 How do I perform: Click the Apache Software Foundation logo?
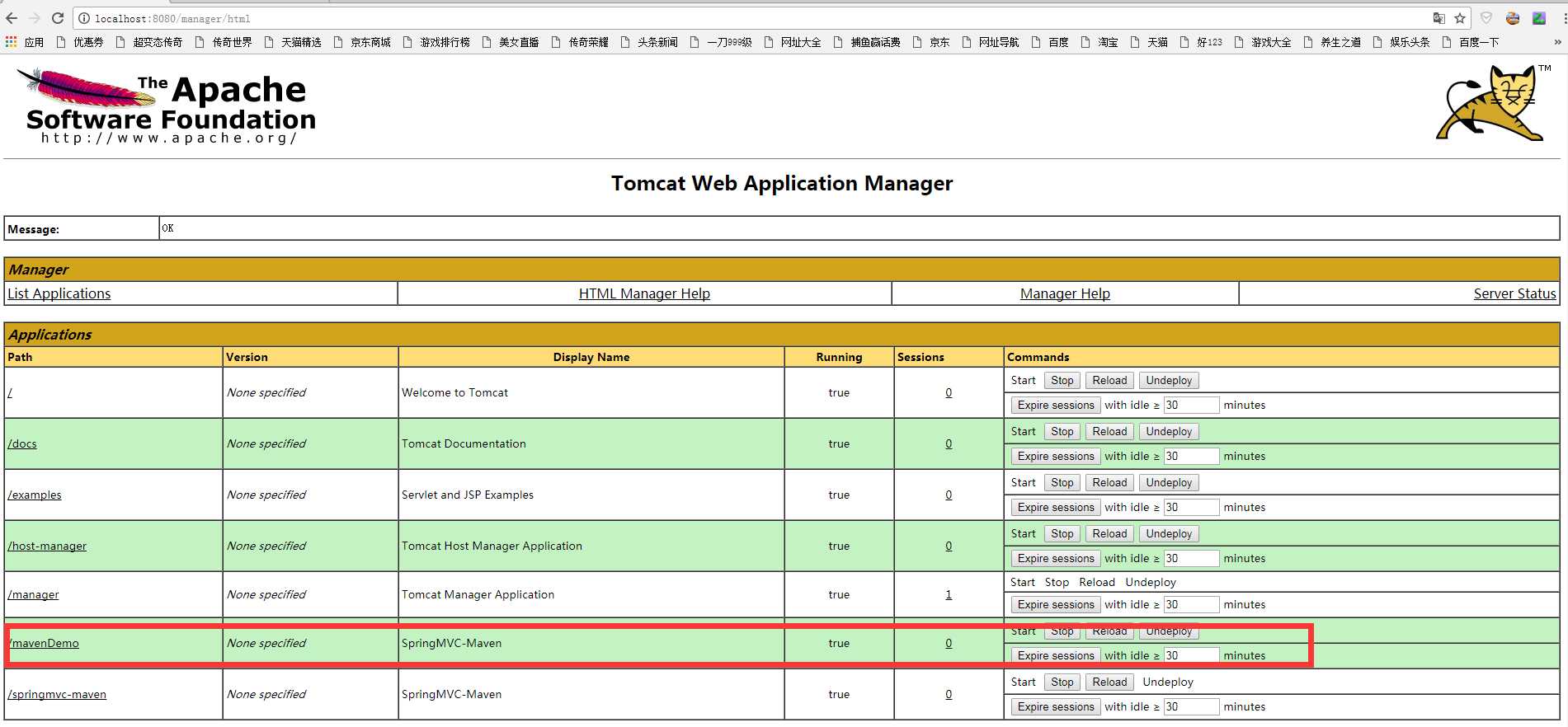(166, 106)
